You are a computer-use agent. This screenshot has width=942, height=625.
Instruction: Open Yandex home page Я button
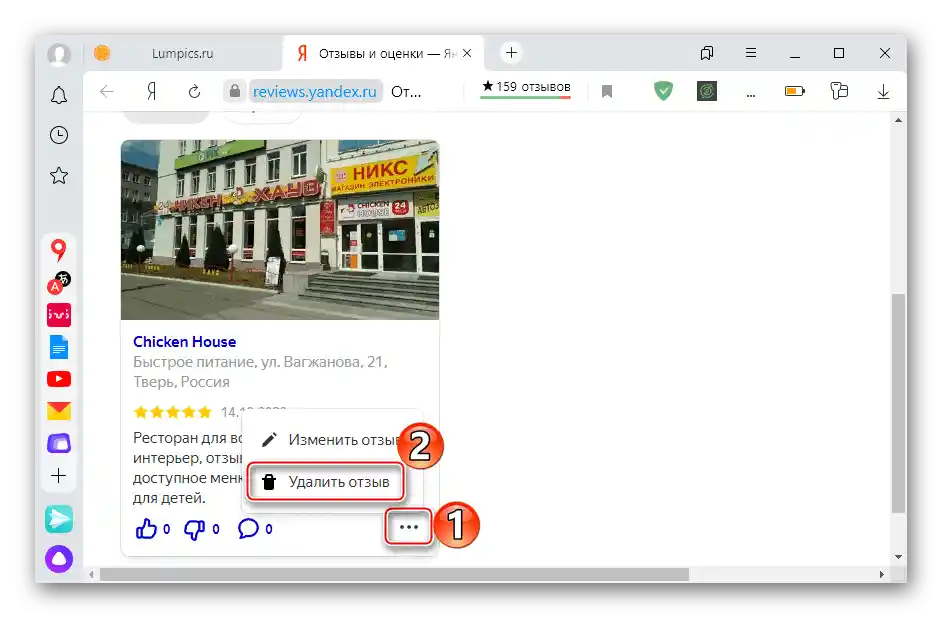151,91
